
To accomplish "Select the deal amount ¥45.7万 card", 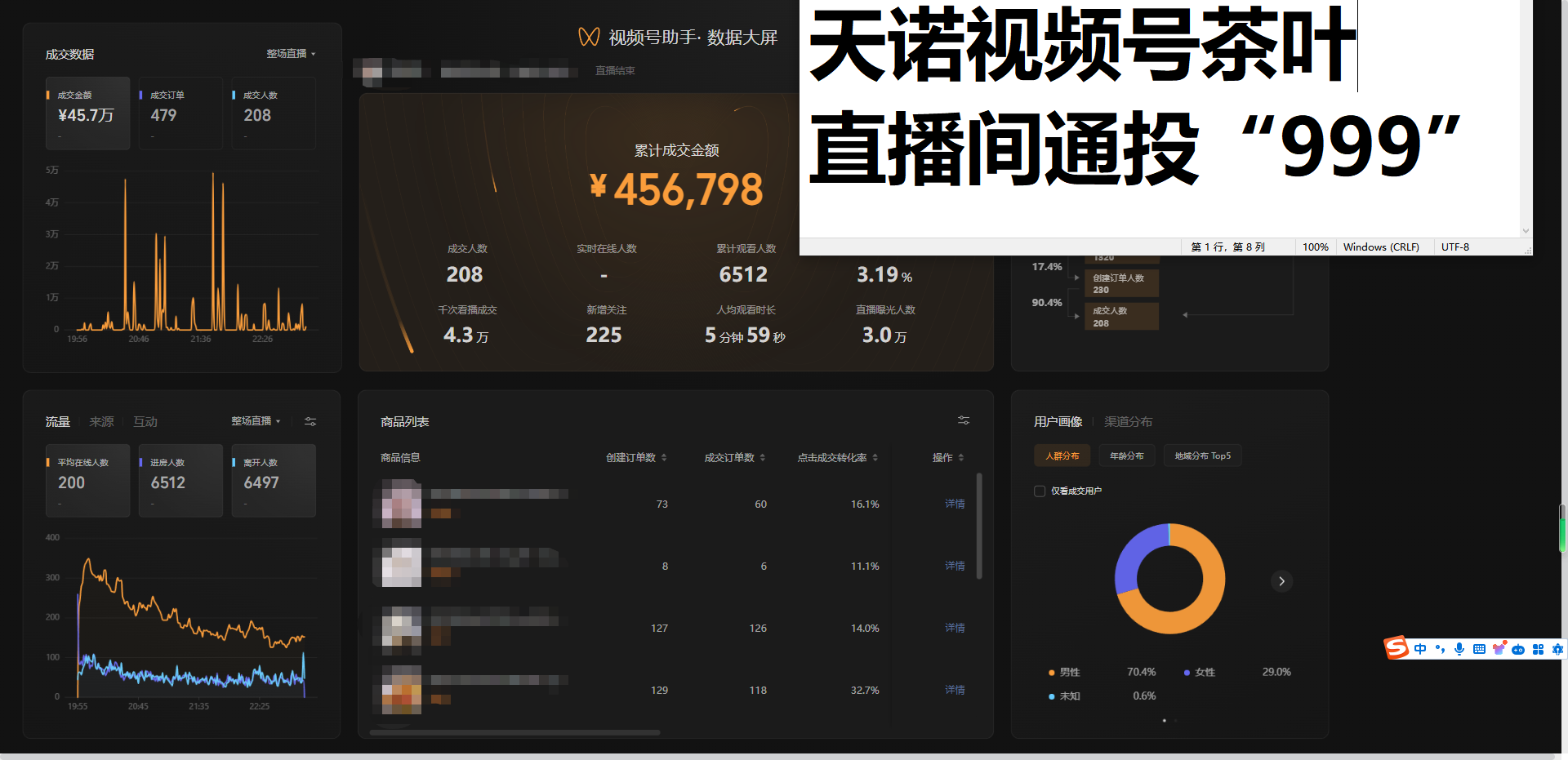I will click(x=87, y=113).
